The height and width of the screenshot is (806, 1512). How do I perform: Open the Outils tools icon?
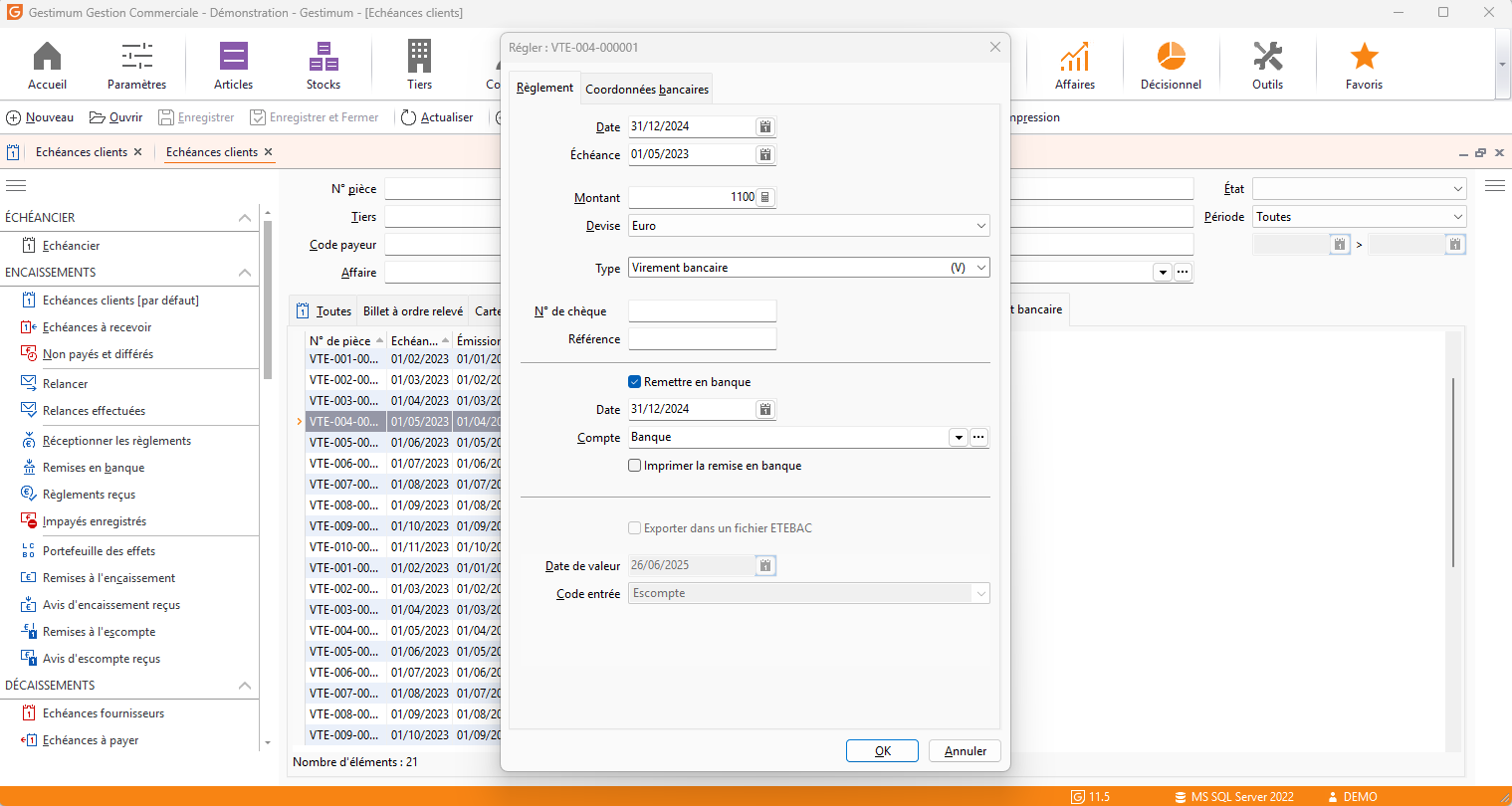(1267, 66)
